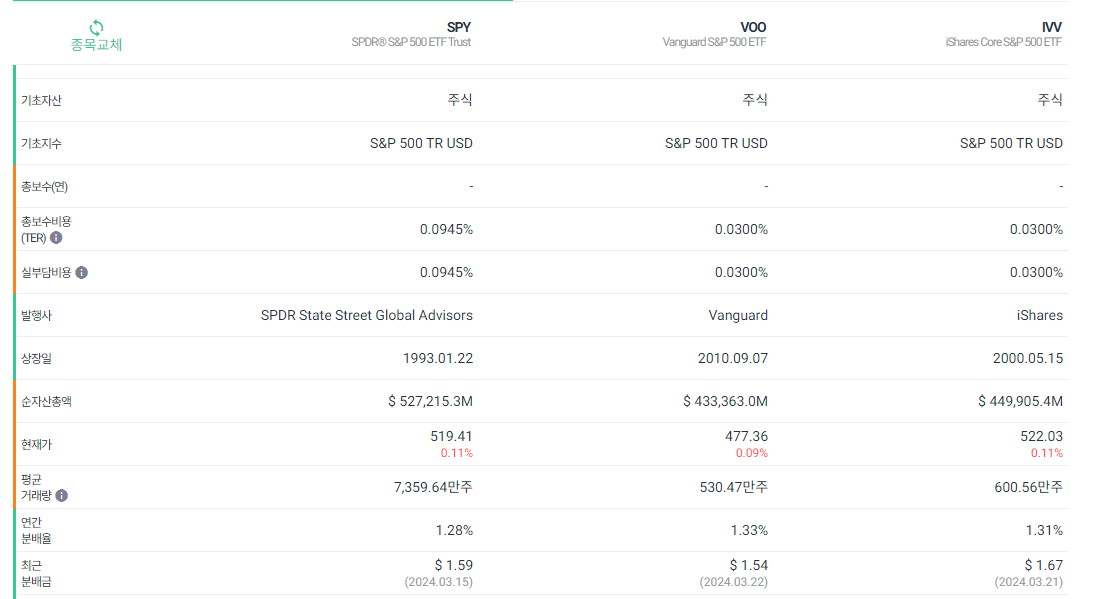Click SPY current price 519.41
This screenshot has width=1101, height=599.
point(451,437)
